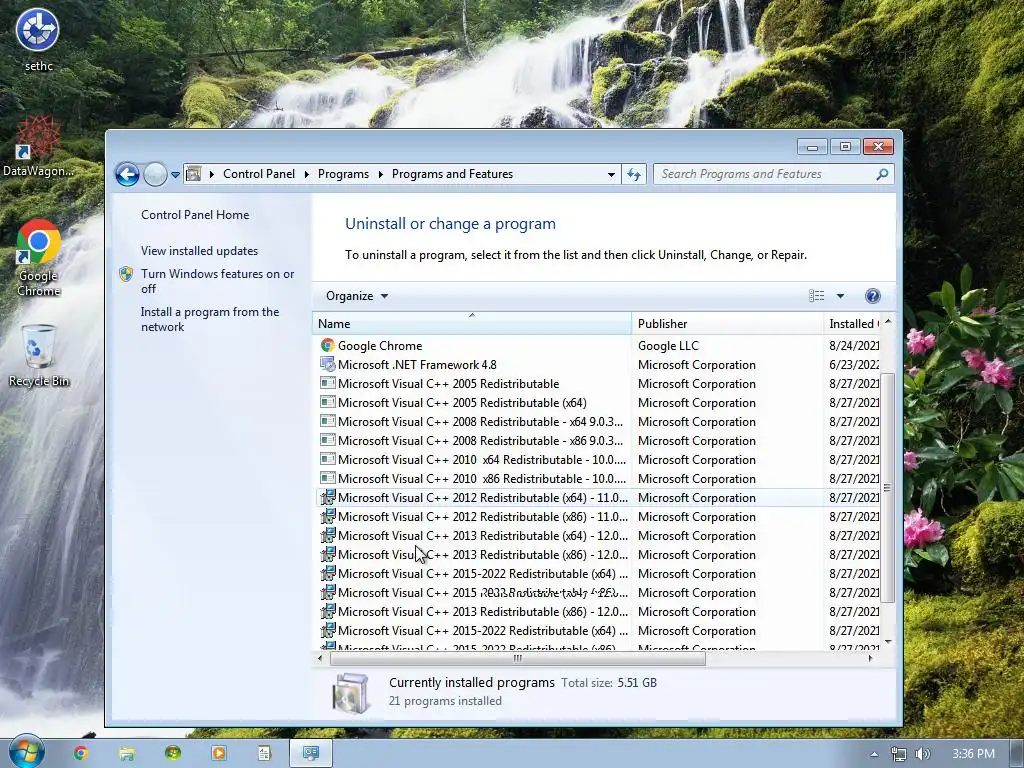Click the shield icon beside Windows features

click(x=126, y=274)
